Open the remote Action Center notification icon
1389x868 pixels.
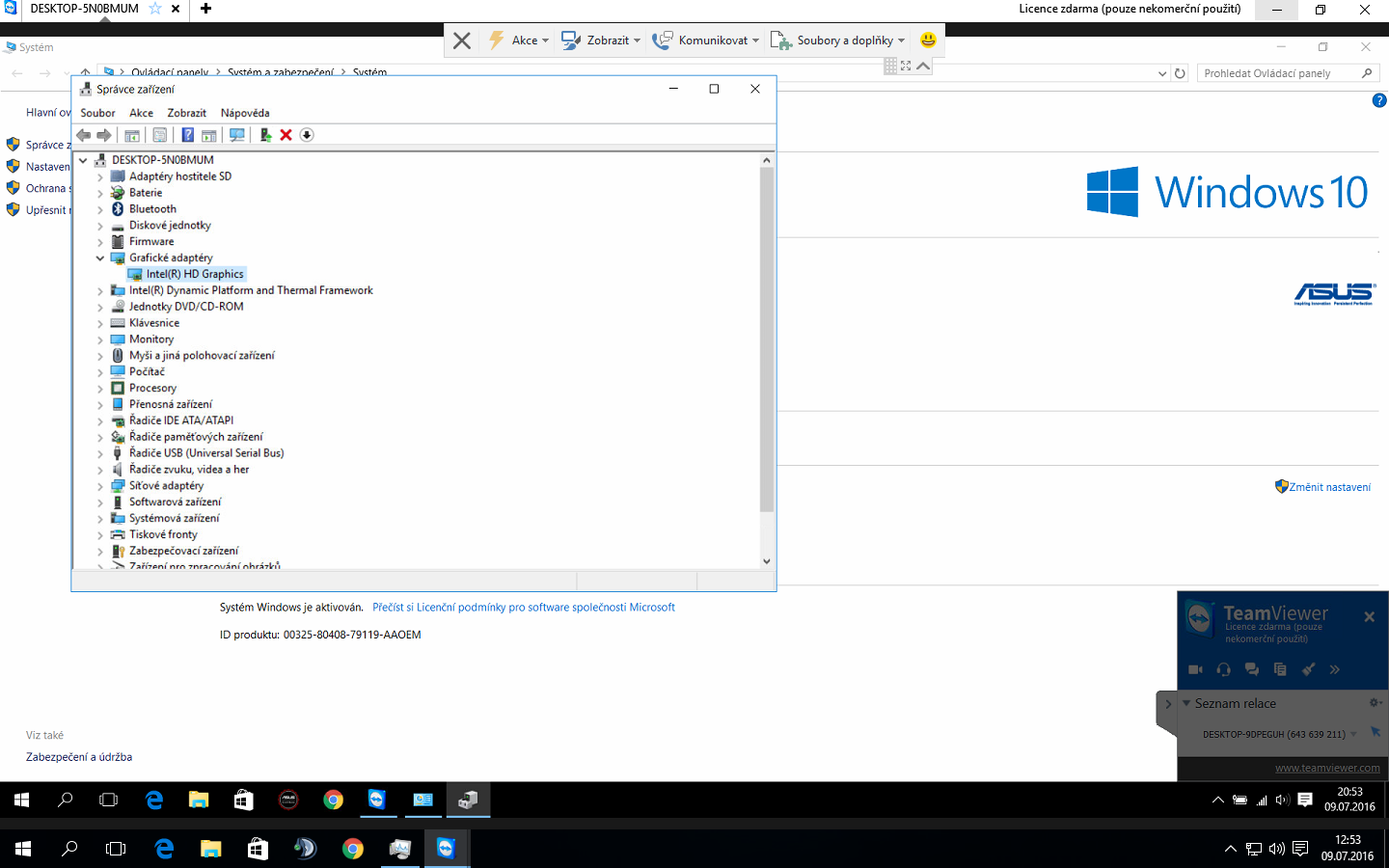[x=1305, y=800]
